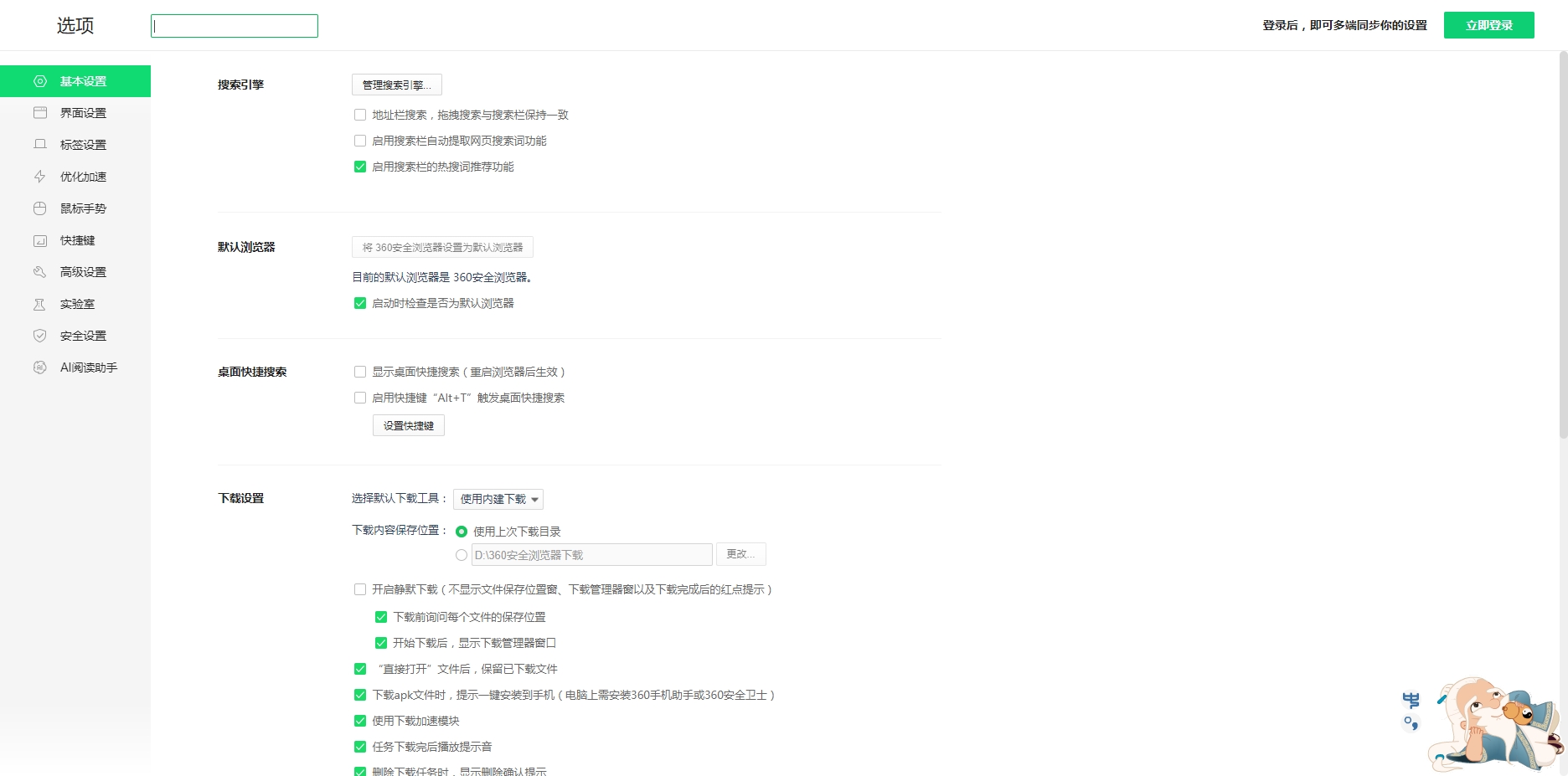Click the 标签设置 tab icon in sidebar

point(39,145)
